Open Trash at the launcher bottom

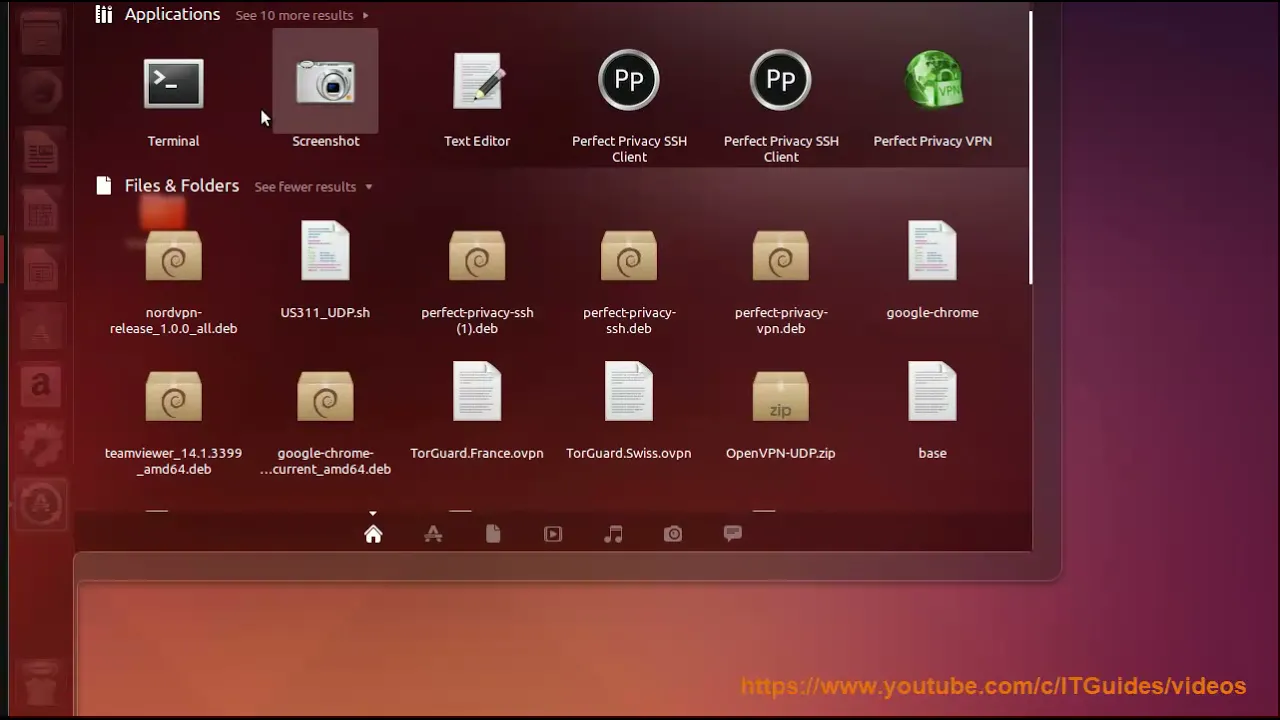[41, 685]
